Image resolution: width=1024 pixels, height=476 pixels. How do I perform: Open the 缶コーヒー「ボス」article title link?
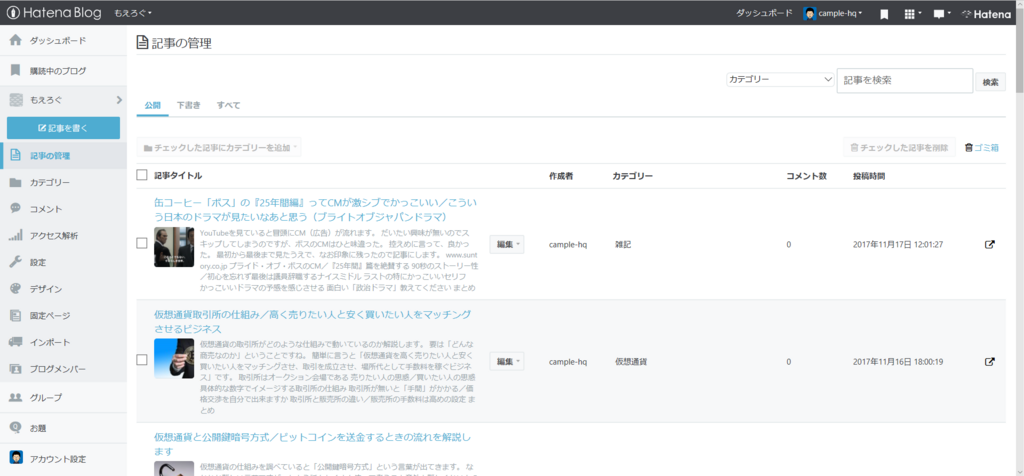(x=317, y=209)
